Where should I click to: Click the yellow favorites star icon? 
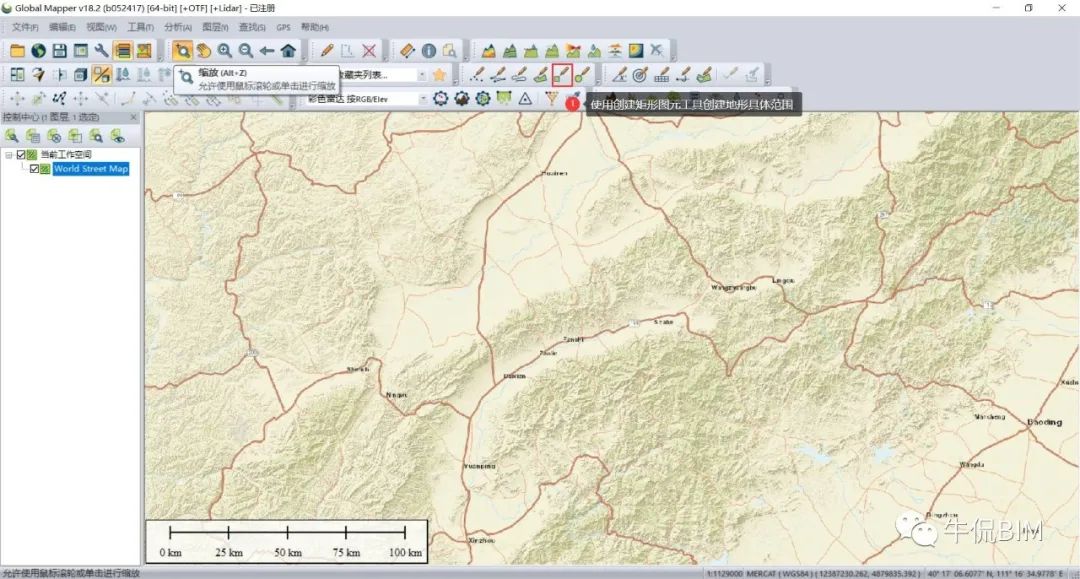(x=439, y=74)
